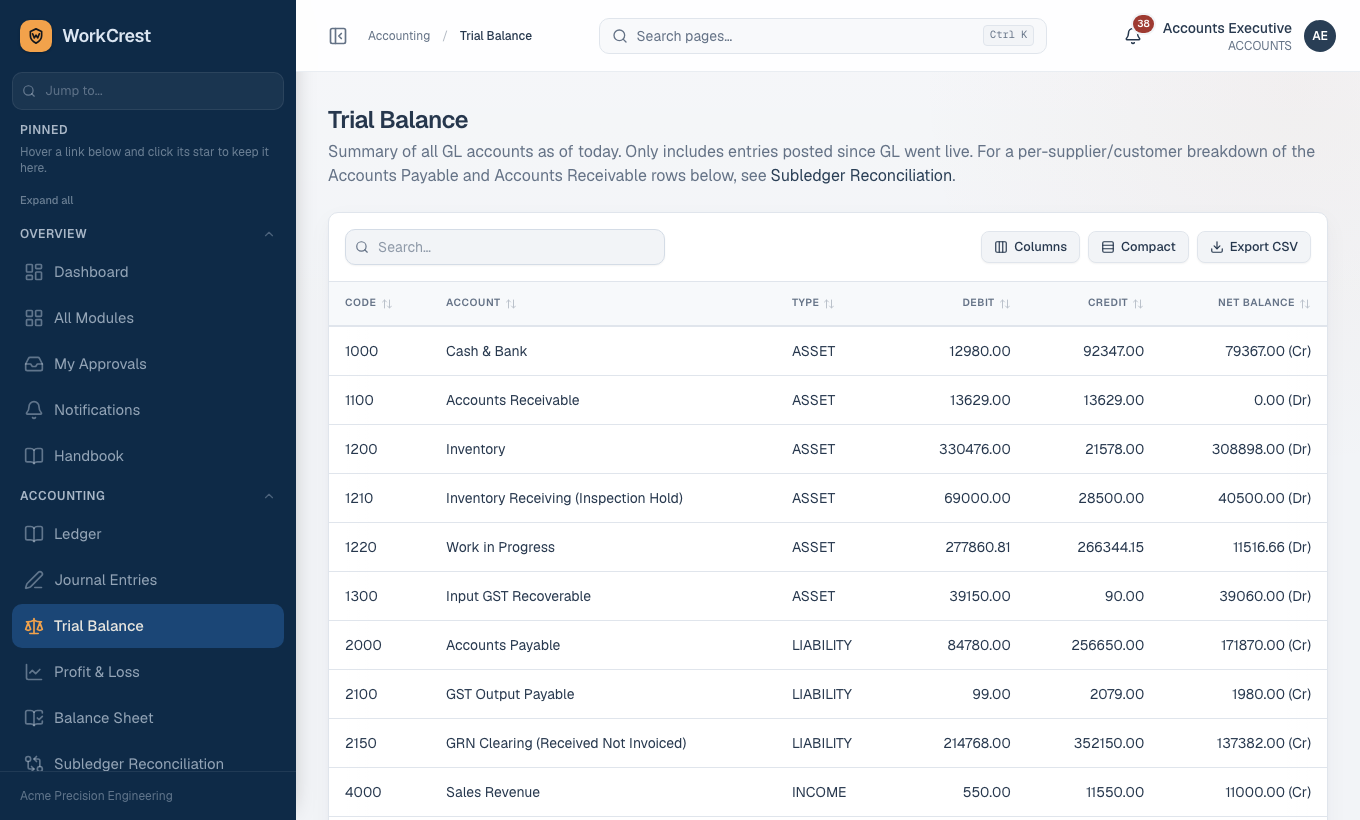The height and width of the screenshot is (820, 1360).
Task: Sort by the Account column sort icon
Action: (511, 303)
